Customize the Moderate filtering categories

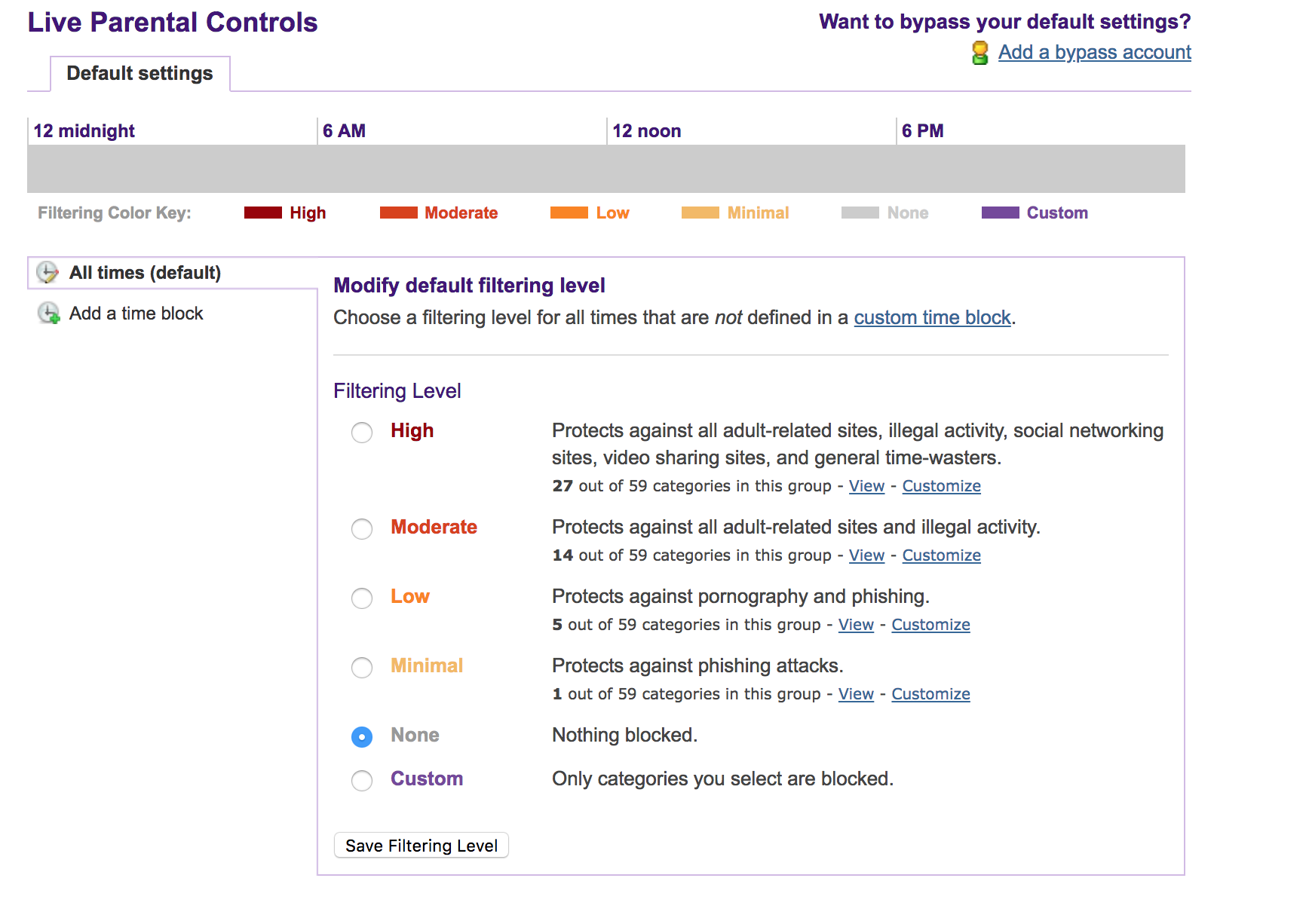(x=941, y=556)
